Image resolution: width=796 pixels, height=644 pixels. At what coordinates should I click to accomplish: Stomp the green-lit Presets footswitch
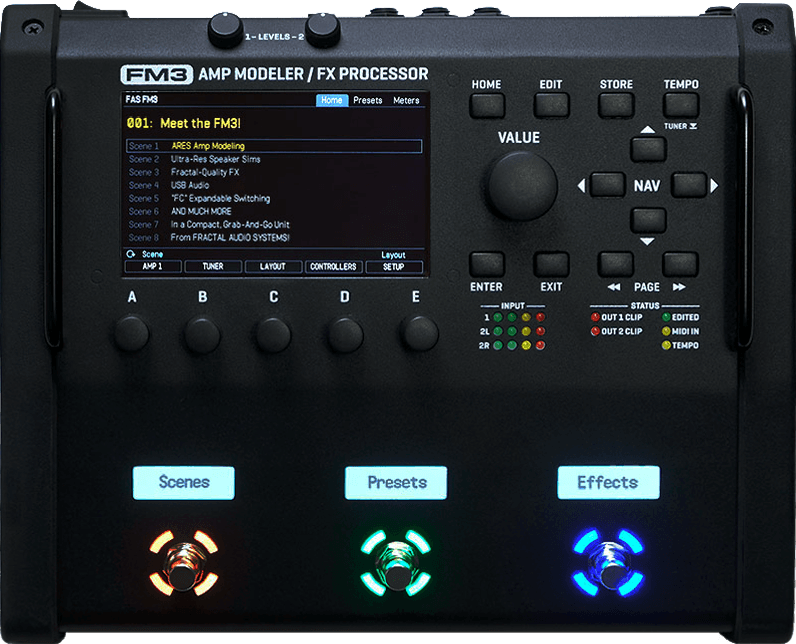396,563
